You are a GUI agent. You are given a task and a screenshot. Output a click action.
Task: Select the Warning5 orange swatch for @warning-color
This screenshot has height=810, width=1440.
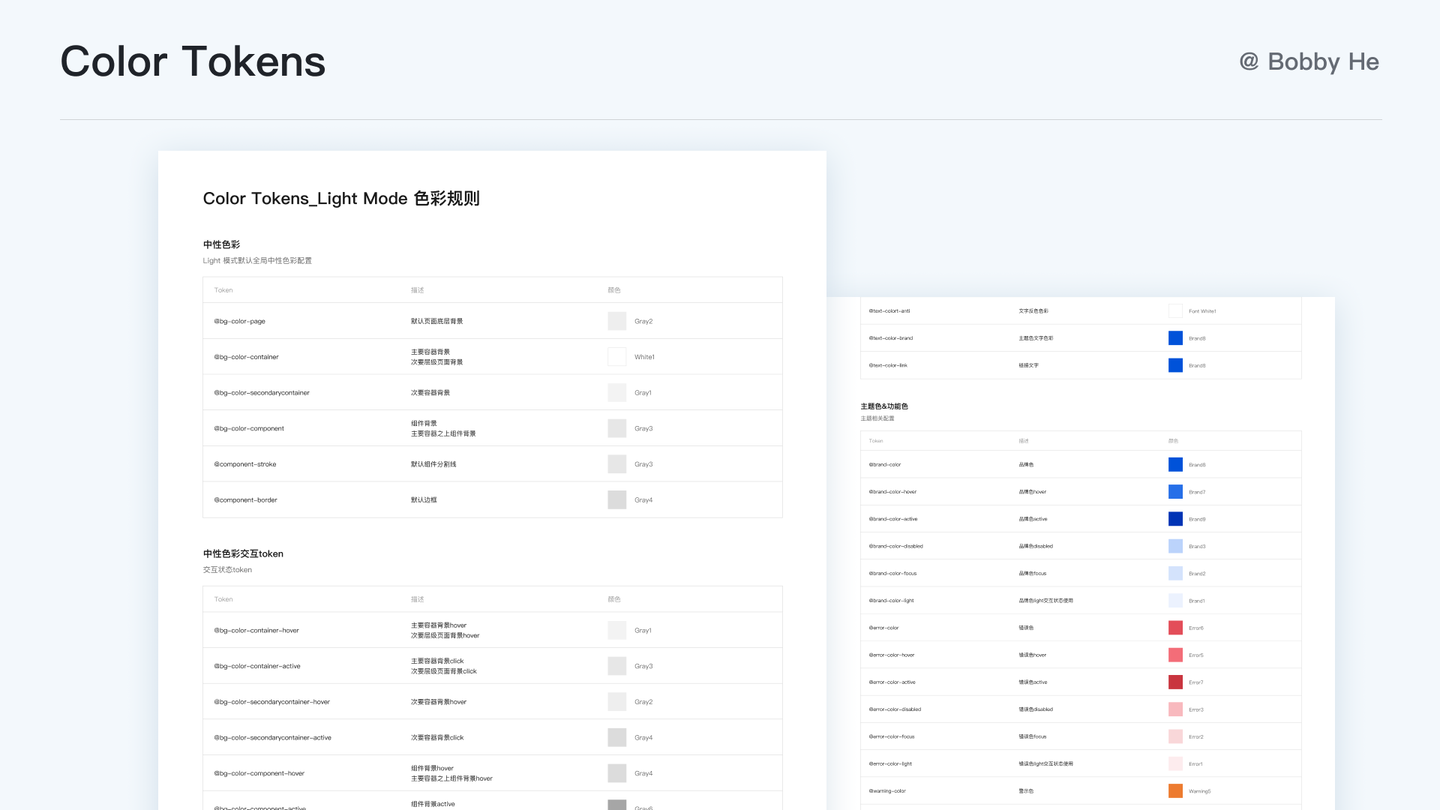pyautogui.click(x=1175, y=790)
